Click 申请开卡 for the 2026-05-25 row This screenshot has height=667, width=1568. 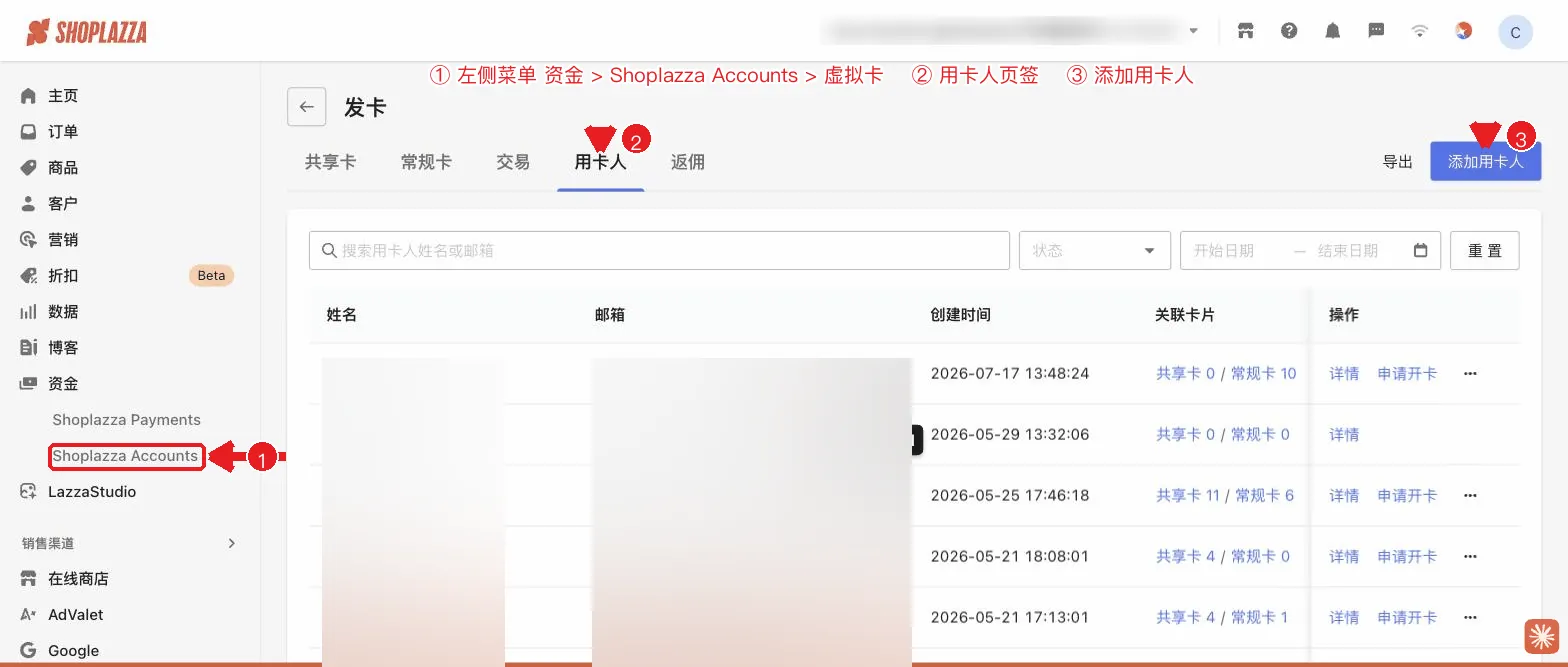click(x=1407, y=496)
